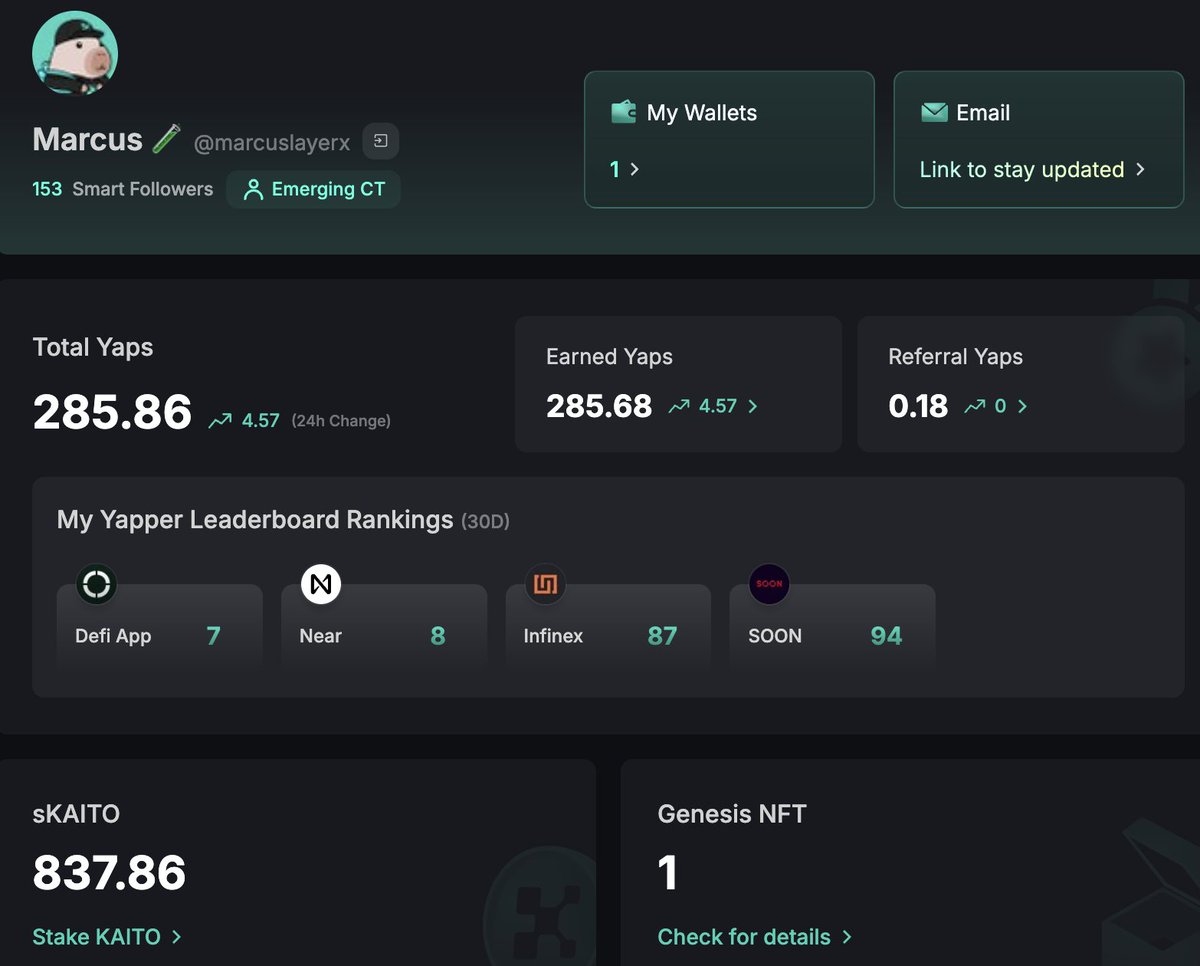The width and height of the screenshot is (1200, 966).
Task: Click SOON rank number 94
Action: [886, 636]
